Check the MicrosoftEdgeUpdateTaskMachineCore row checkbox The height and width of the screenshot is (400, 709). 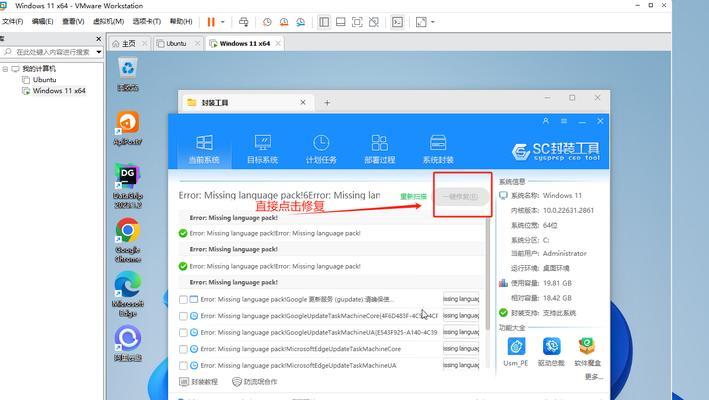coord(183,349)
